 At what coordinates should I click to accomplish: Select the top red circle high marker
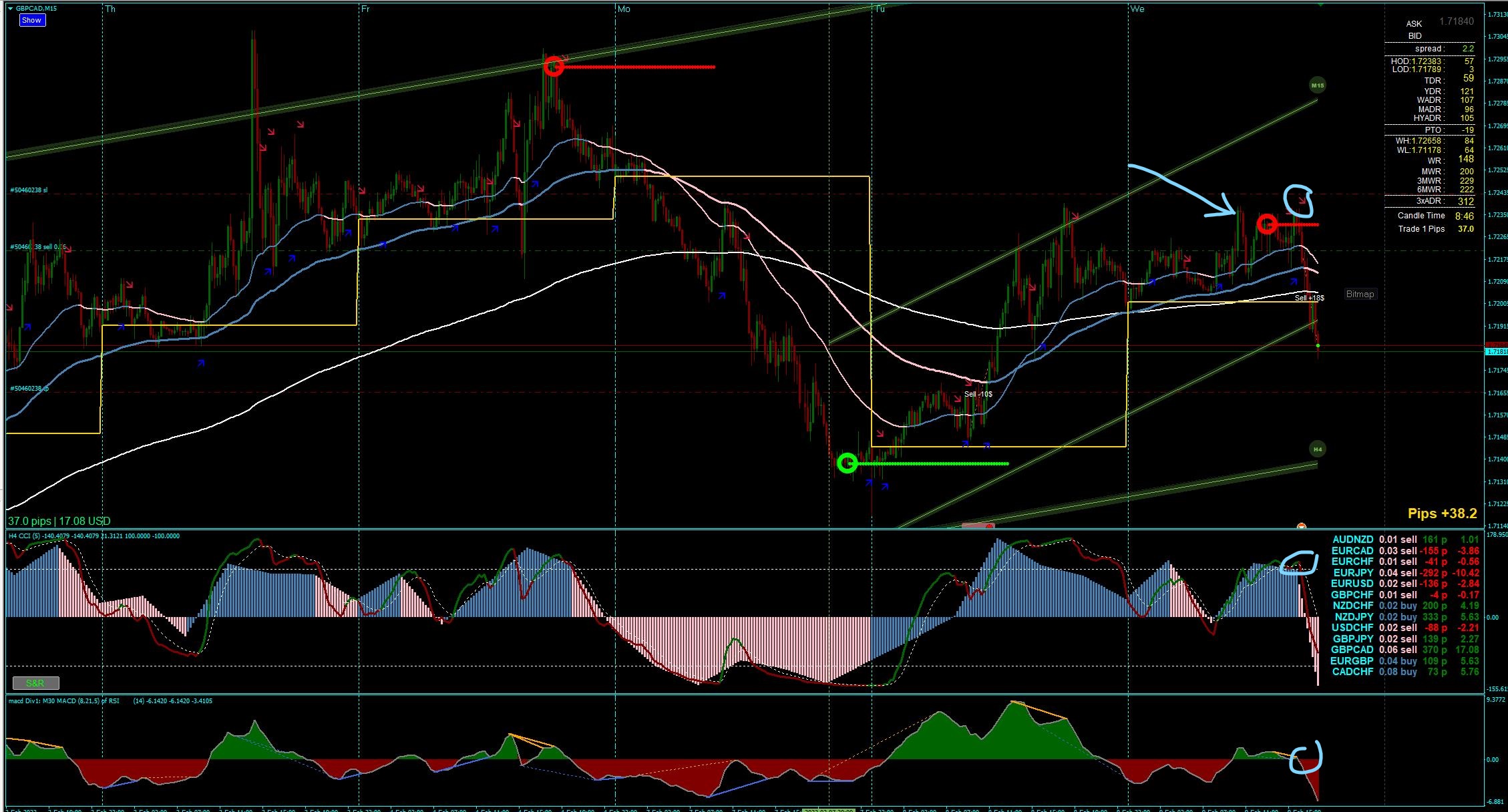point(554,67)
